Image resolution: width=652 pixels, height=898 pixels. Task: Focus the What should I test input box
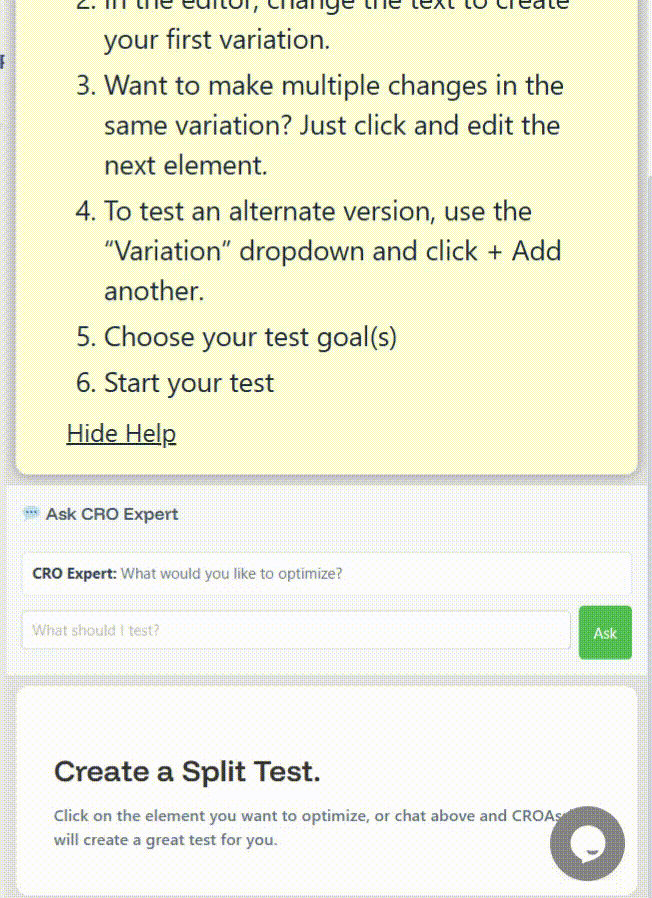point(296,632)
